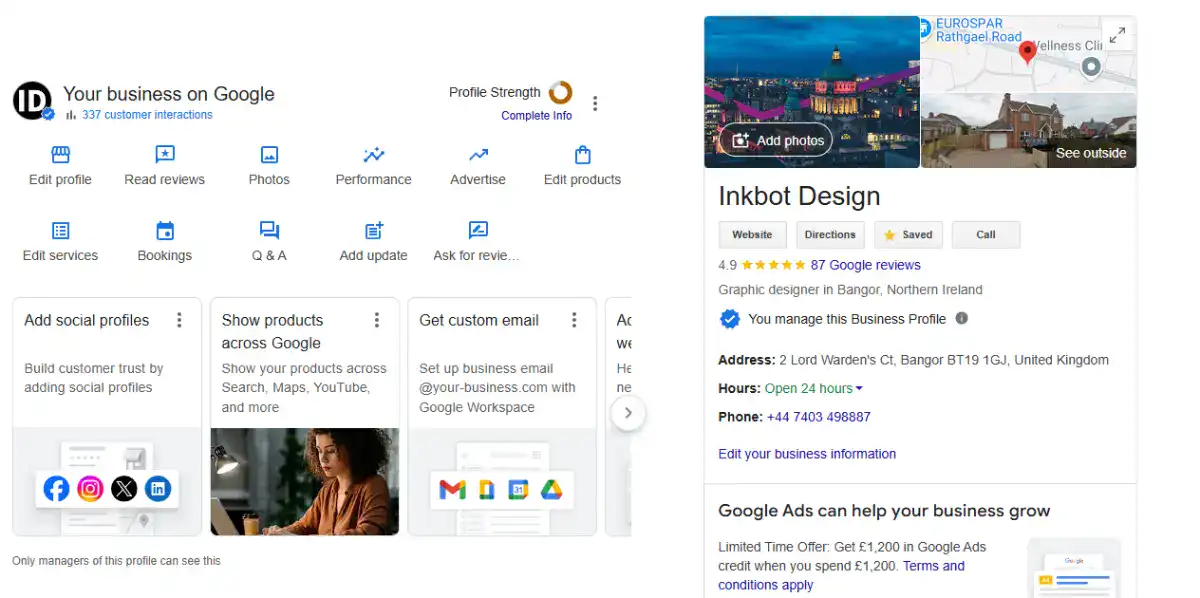This screenshot has height=598, width=1200.
Task: Open 87 Google reviews link
Action: (866, 265)
